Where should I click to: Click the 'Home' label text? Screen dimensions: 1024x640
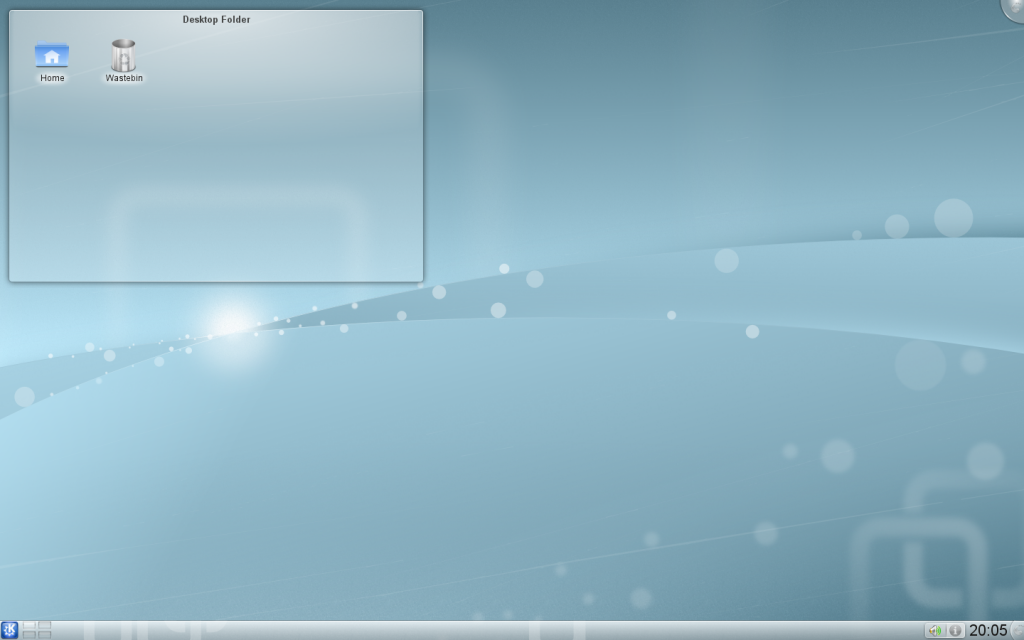coord(51,77)
